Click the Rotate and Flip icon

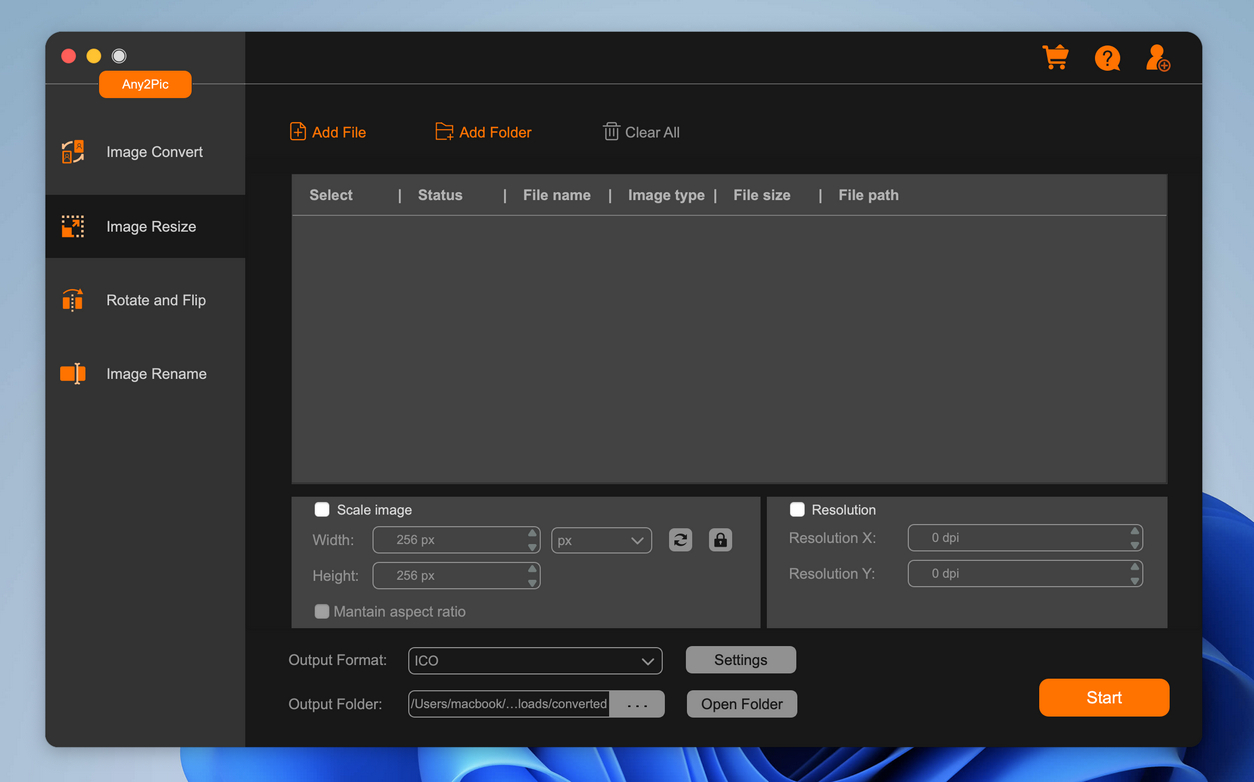tap(73, 300)
